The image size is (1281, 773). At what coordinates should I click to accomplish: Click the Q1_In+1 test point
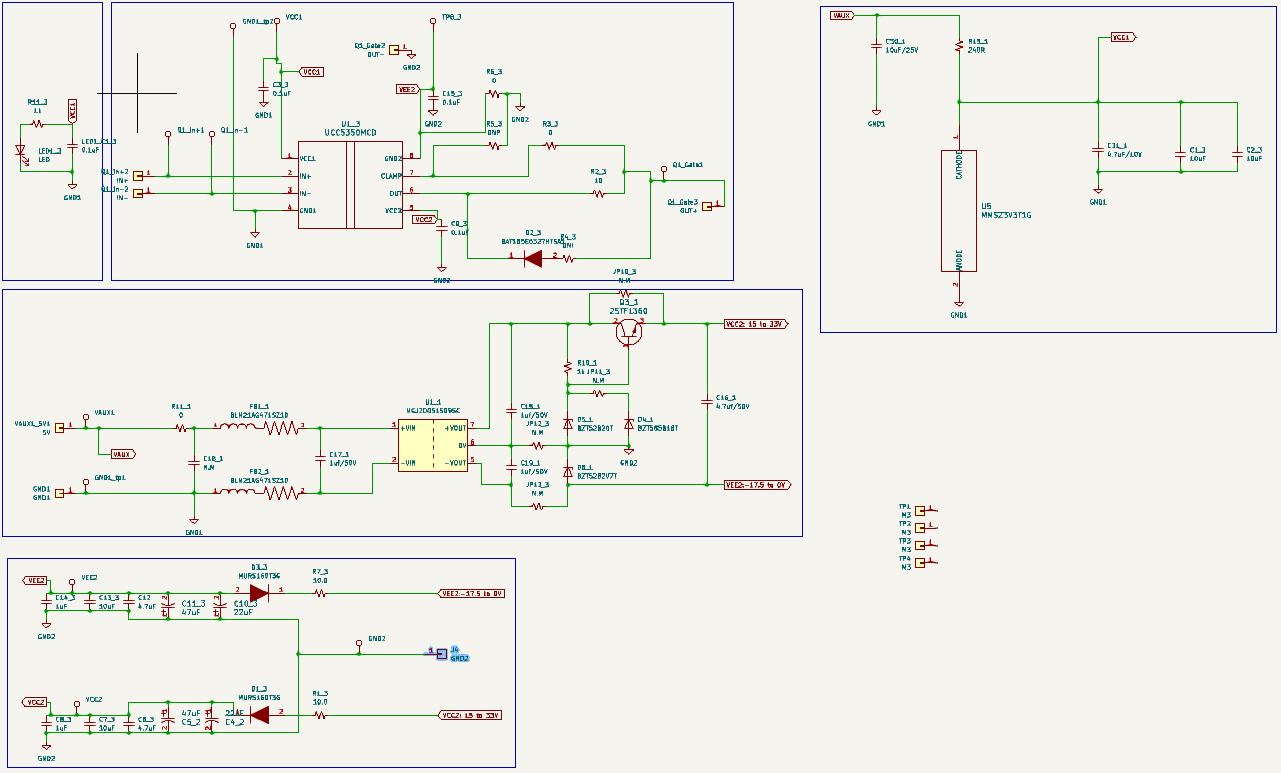point(167,133)
